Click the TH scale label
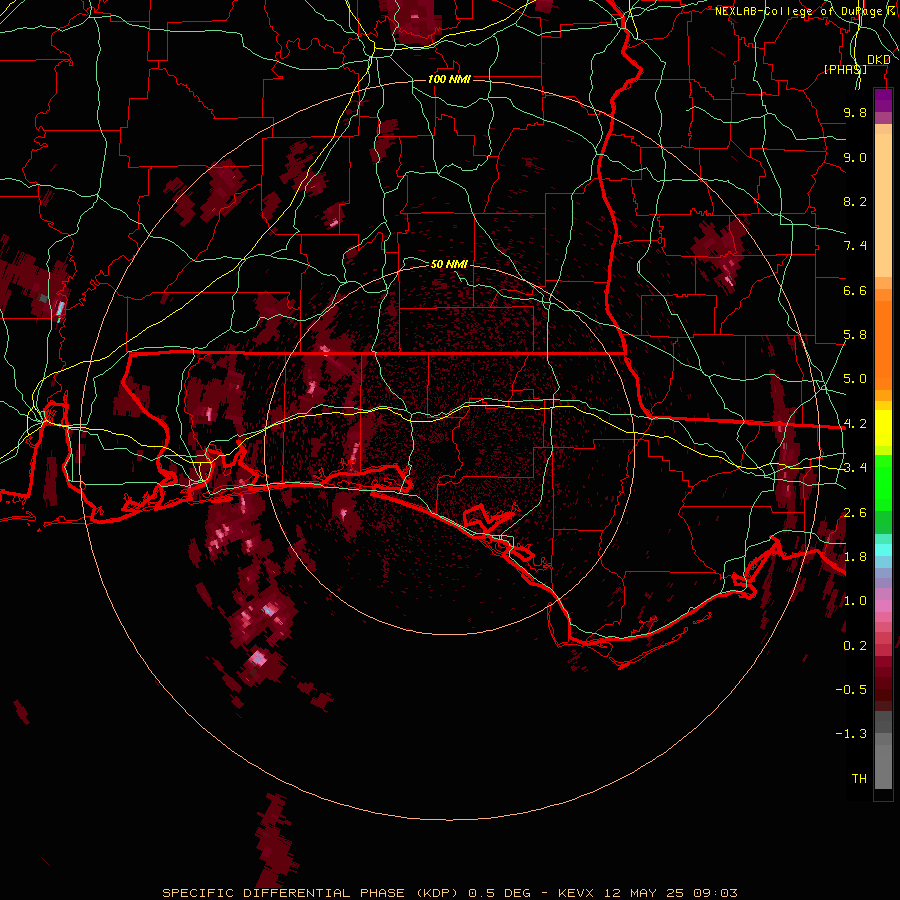The width and height of the screenshot is (900, 900). point(859,779)
